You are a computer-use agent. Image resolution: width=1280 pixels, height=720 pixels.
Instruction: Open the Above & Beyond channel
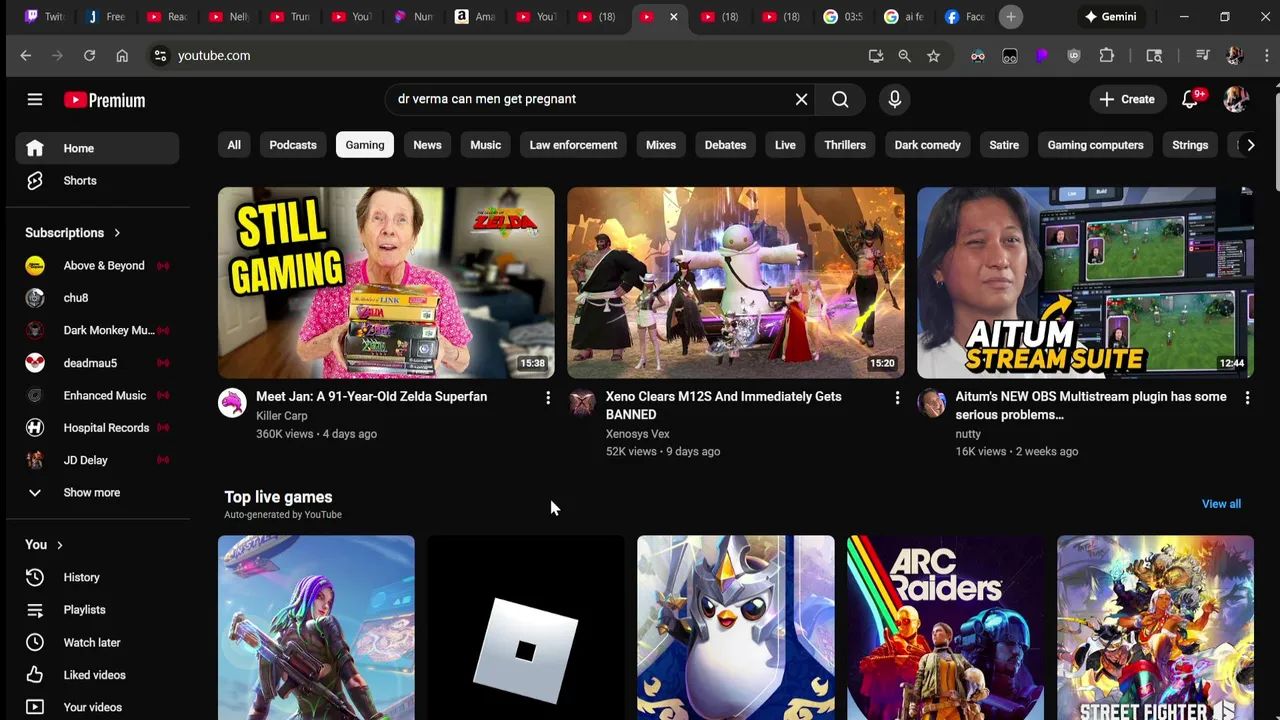[x=98, y=266]
